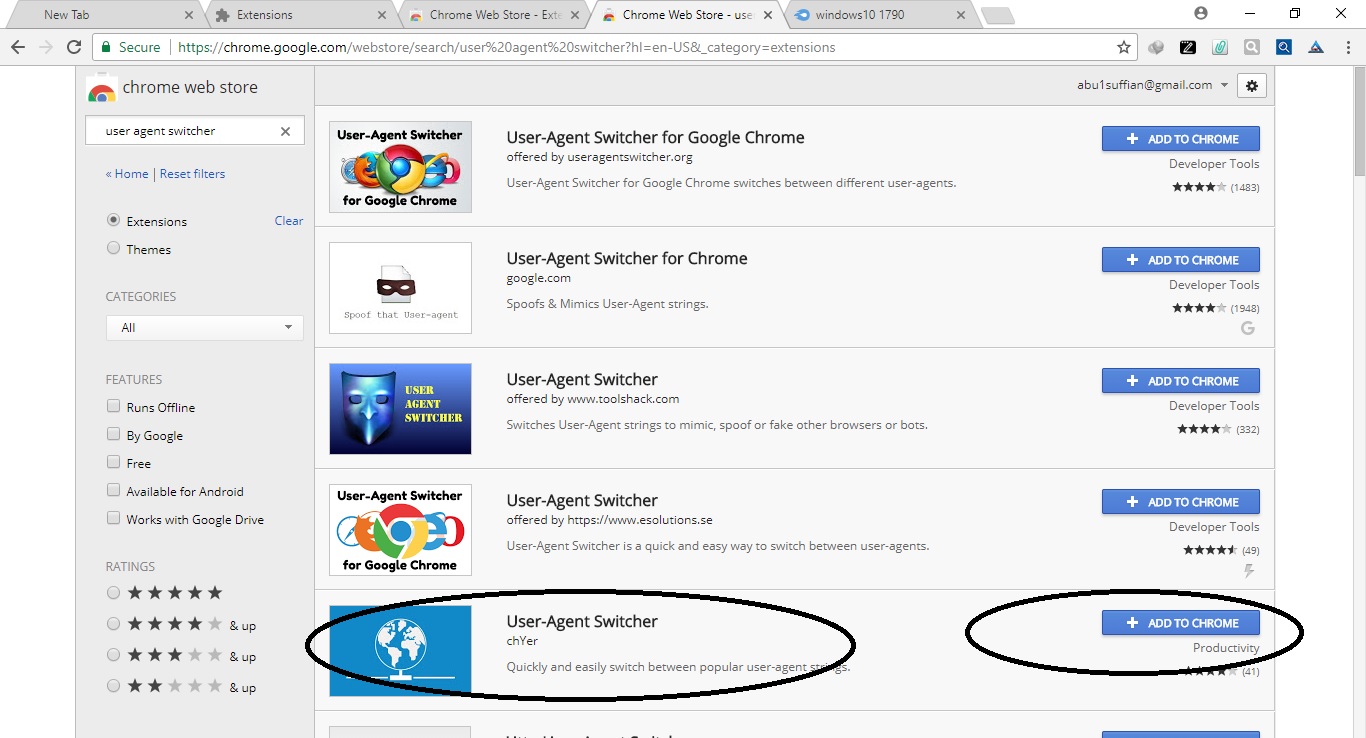The height and width of the screenshot is (738, 1366).
Task: Open the blue mask toolshack thumbnail
Action: [400, 409]
